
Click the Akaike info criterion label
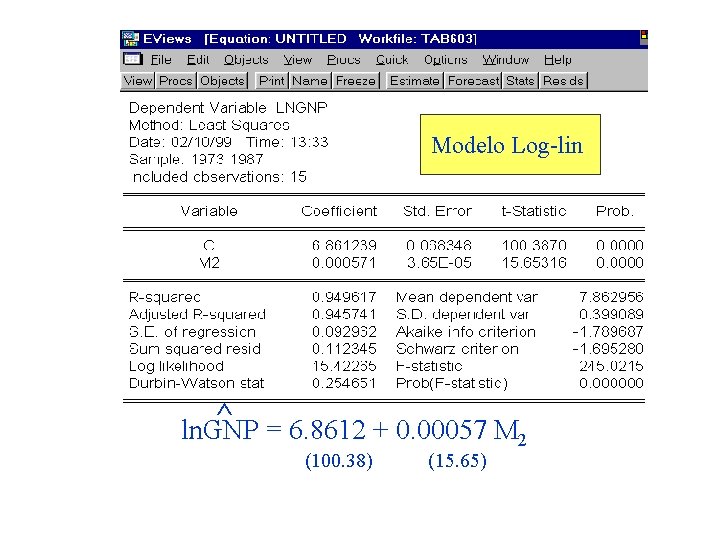pyautogui.click(x=466, y=332)
